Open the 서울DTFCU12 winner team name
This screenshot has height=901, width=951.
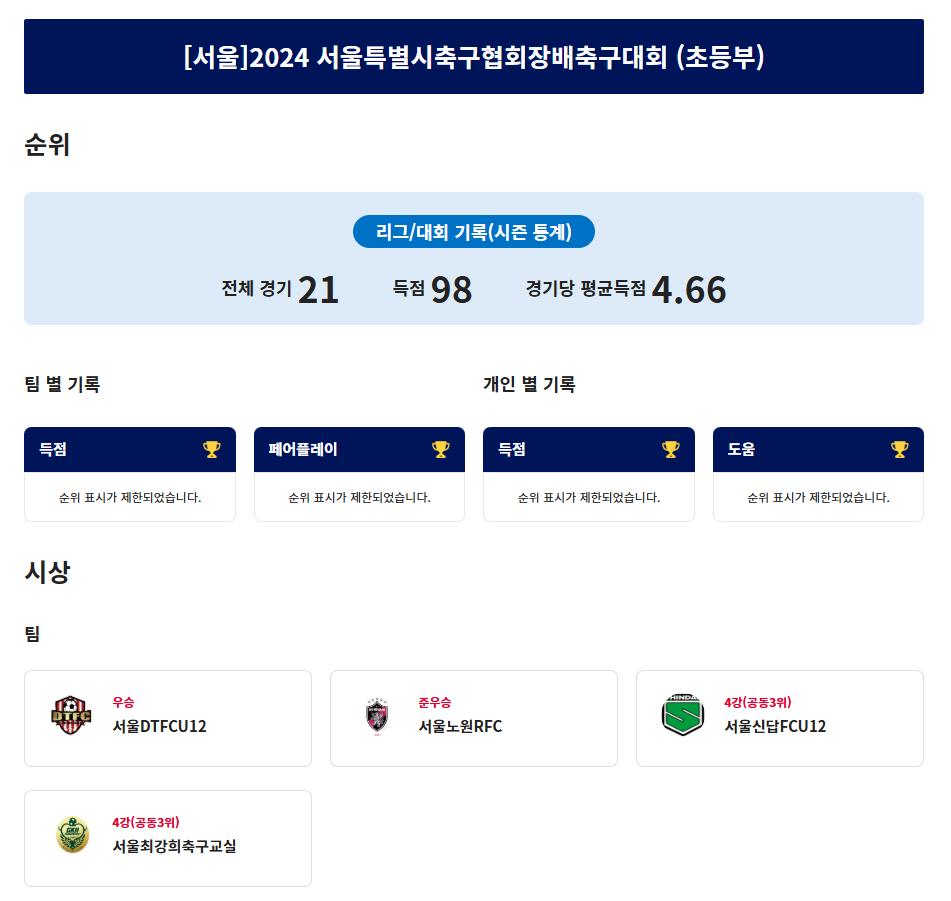160,726
